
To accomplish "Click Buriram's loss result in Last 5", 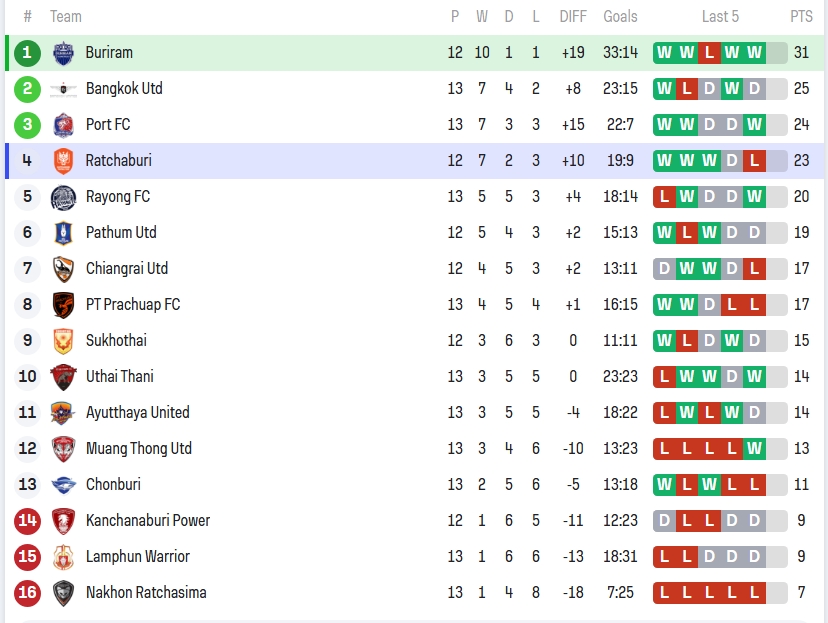I will click(709, 53).
